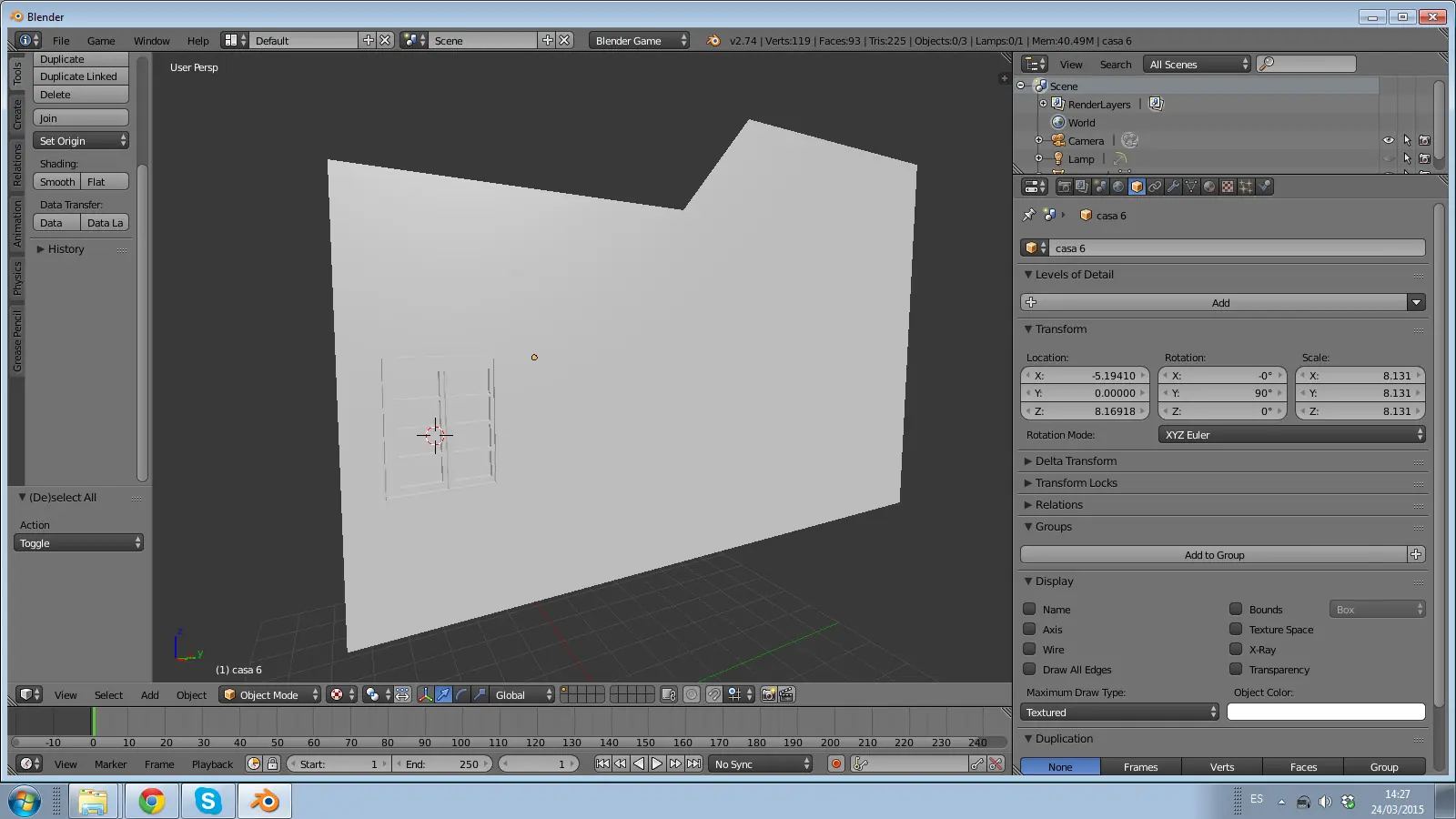Open the XYZ Euler rotation mode dropdown
This screenshot has width=1456, height=819.
[x=1292, y=435]
